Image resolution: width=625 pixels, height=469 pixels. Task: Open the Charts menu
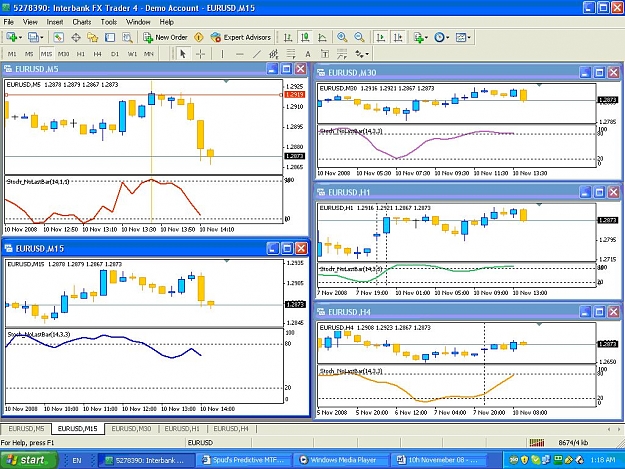coord(82,22)
